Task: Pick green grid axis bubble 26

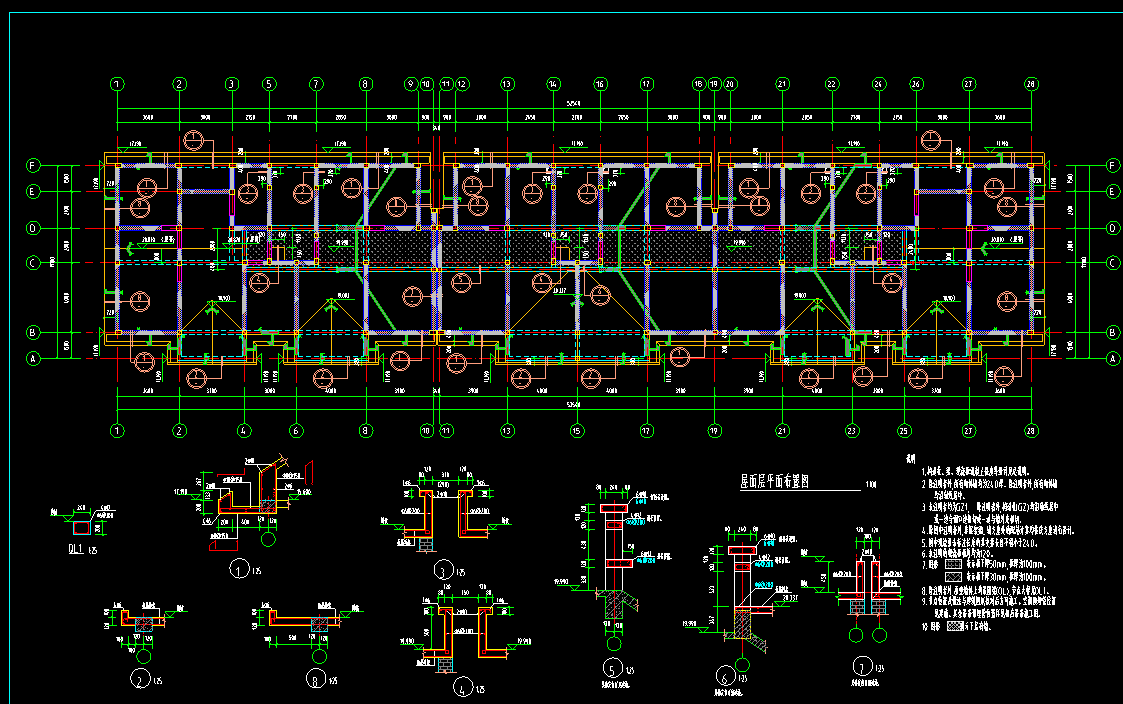Action: tap(916, 84)
